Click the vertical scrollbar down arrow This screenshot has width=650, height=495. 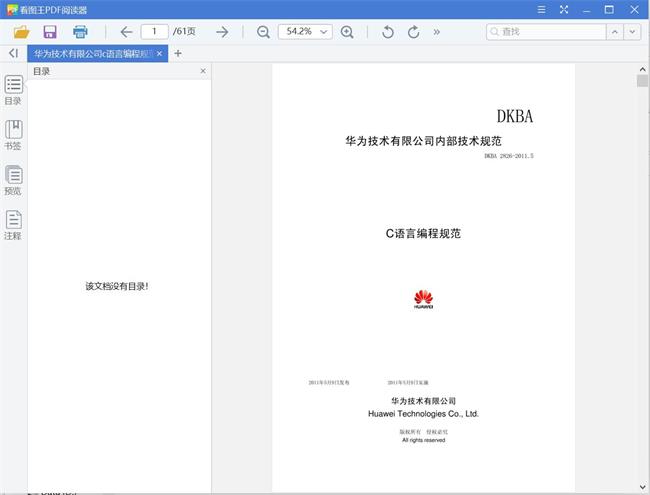pyautogui.click(x=643, y=487)
